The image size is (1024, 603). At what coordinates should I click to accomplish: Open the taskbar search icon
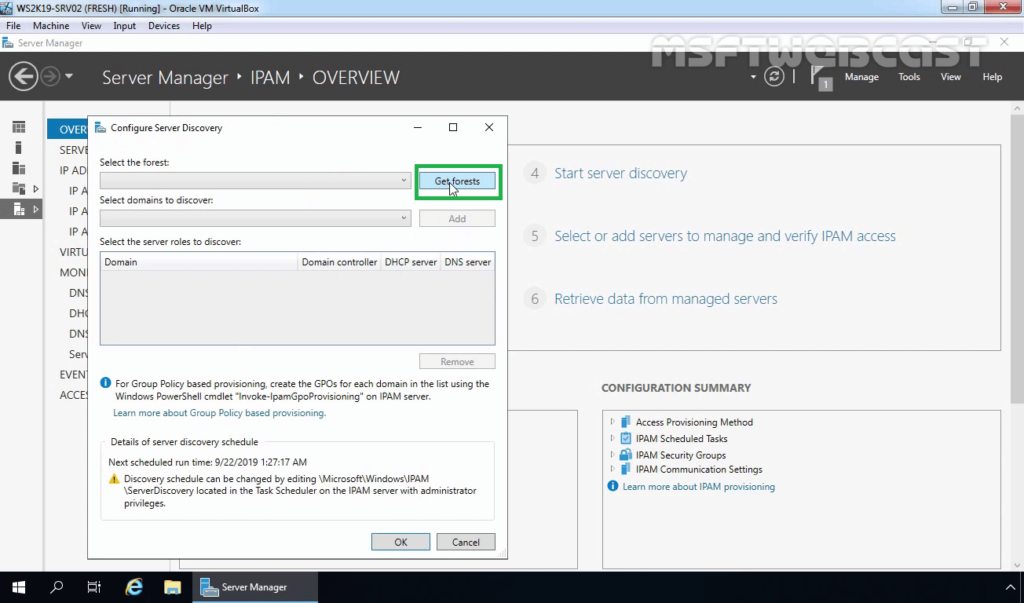(57, 587)
